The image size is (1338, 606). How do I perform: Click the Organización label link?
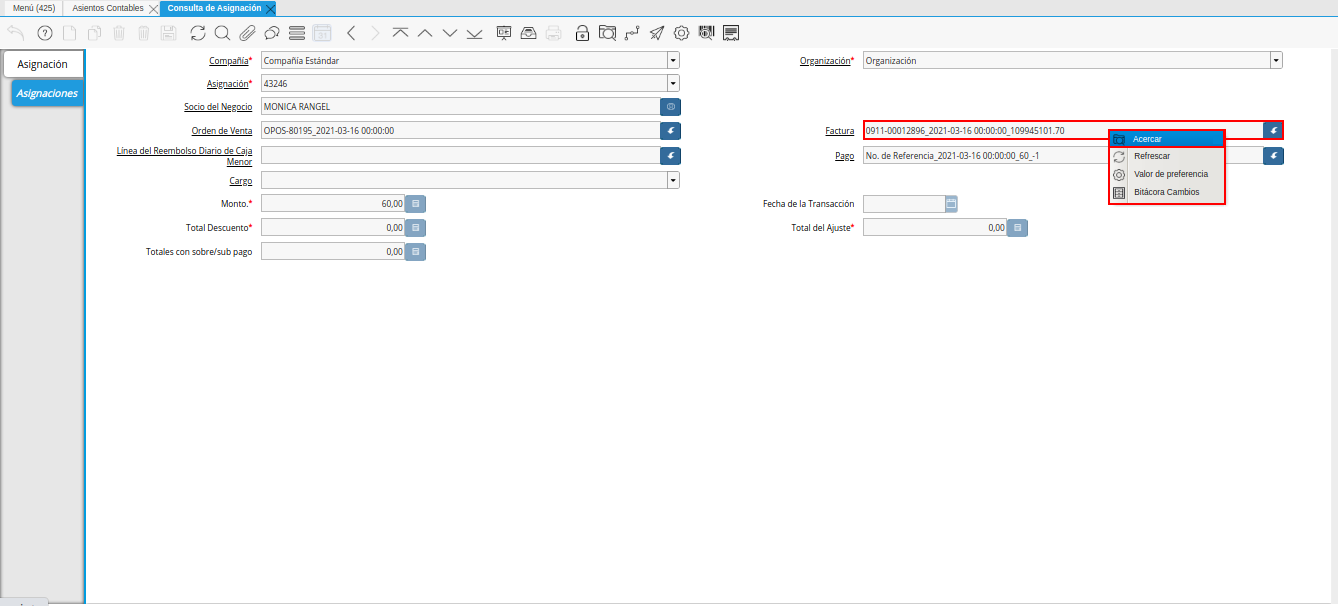click(825, 61)
